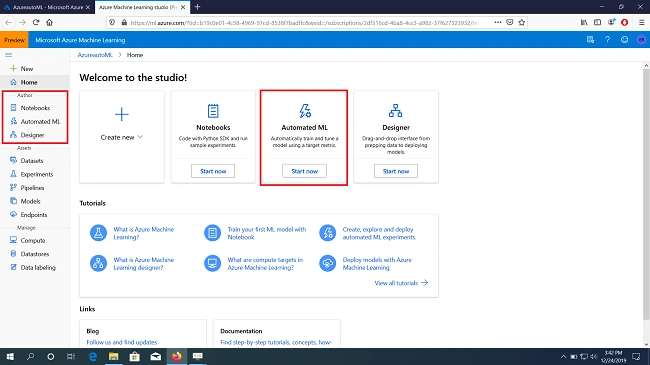
Task: Click the New plus icon in sidebar
Action: tap(13, 68)
